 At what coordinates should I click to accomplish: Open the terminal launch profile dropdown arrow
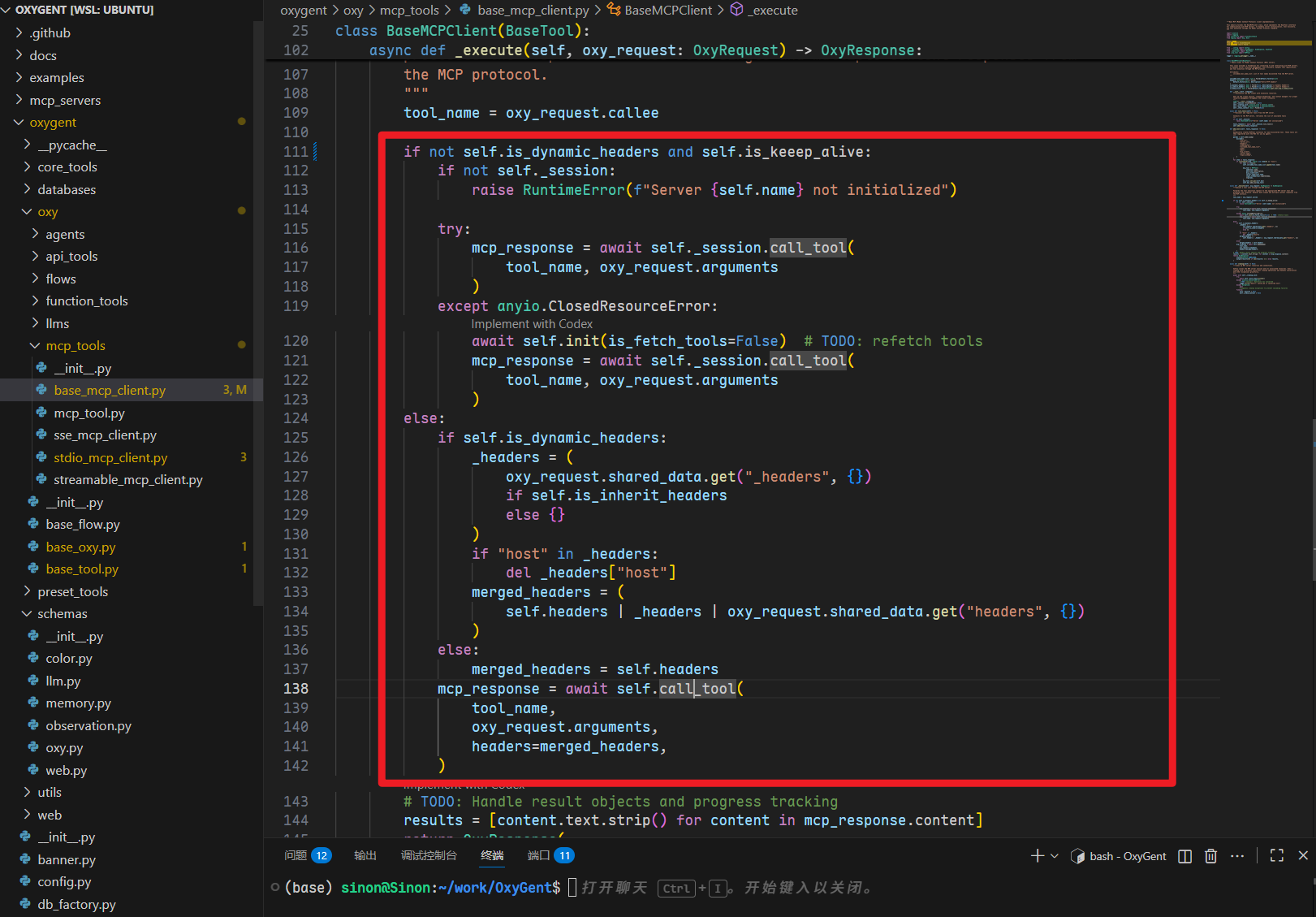click(x=1055, y=856)
